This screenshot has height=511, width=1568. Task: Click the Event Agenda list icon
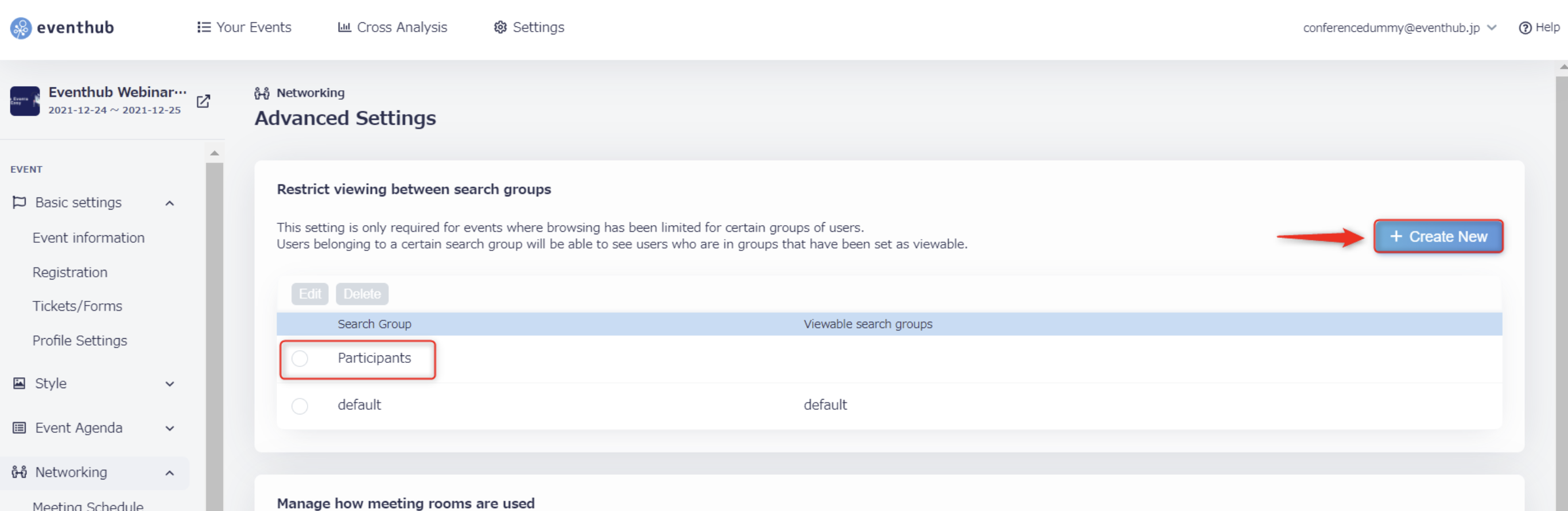[x=20, y=428]
